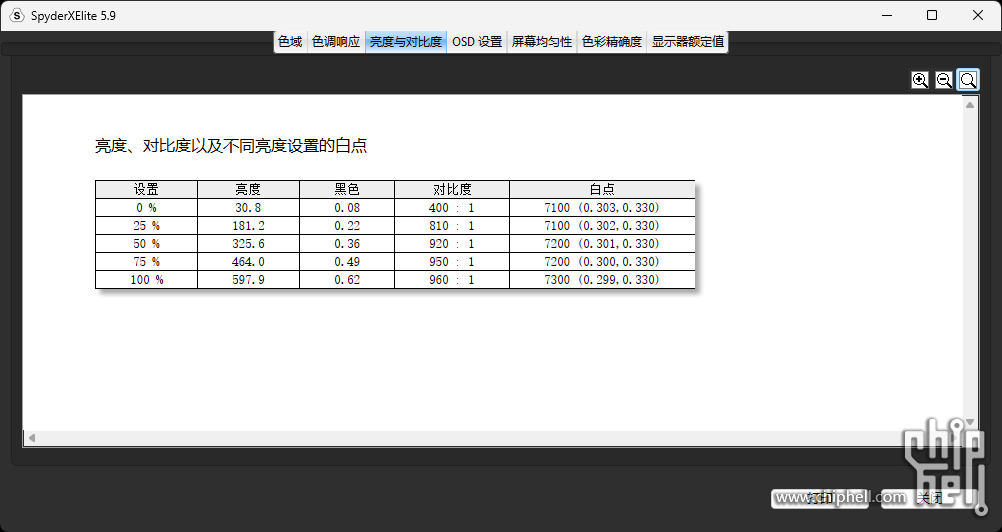Click the SpyderXElite app icon in title bar
The image size is (1002, 532).
tap(17, 15)
